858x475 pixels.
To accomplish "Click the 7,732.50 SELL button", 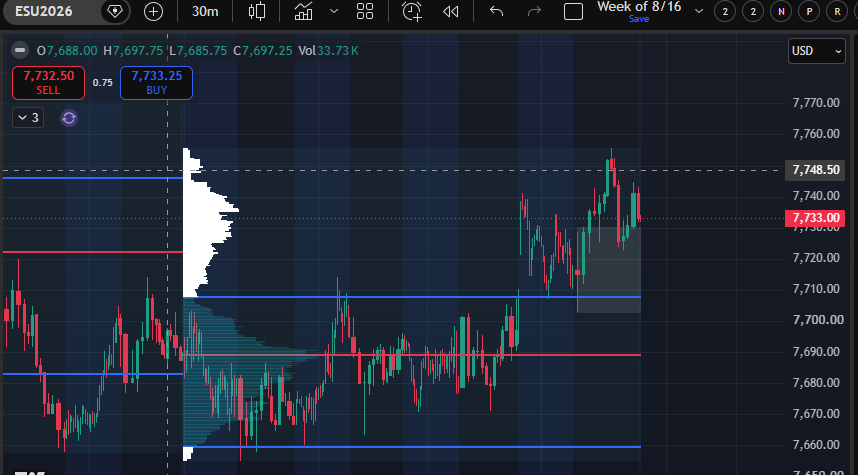I will (48, 83).
